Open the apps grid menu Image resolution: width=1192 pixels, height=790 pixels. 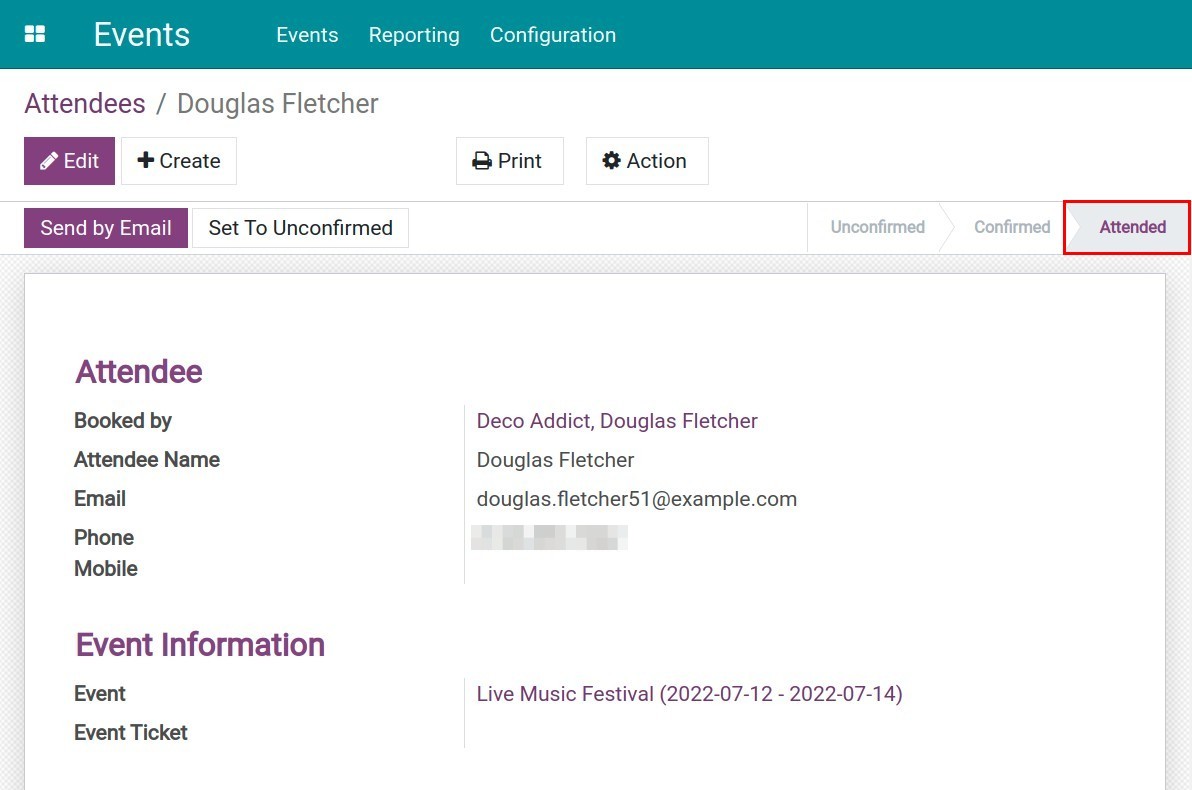(x=35, y=34)
